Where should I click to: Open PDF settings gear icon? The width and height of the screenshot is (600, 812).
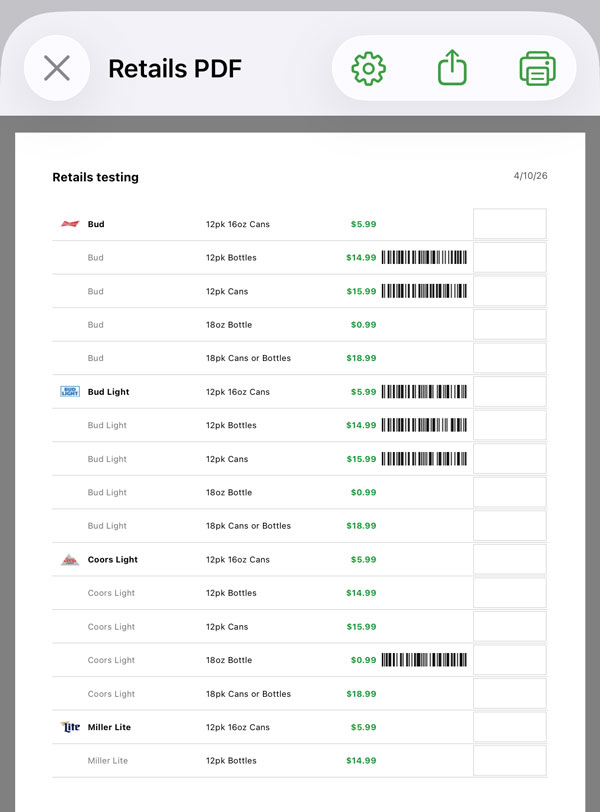tap(369, 68)
